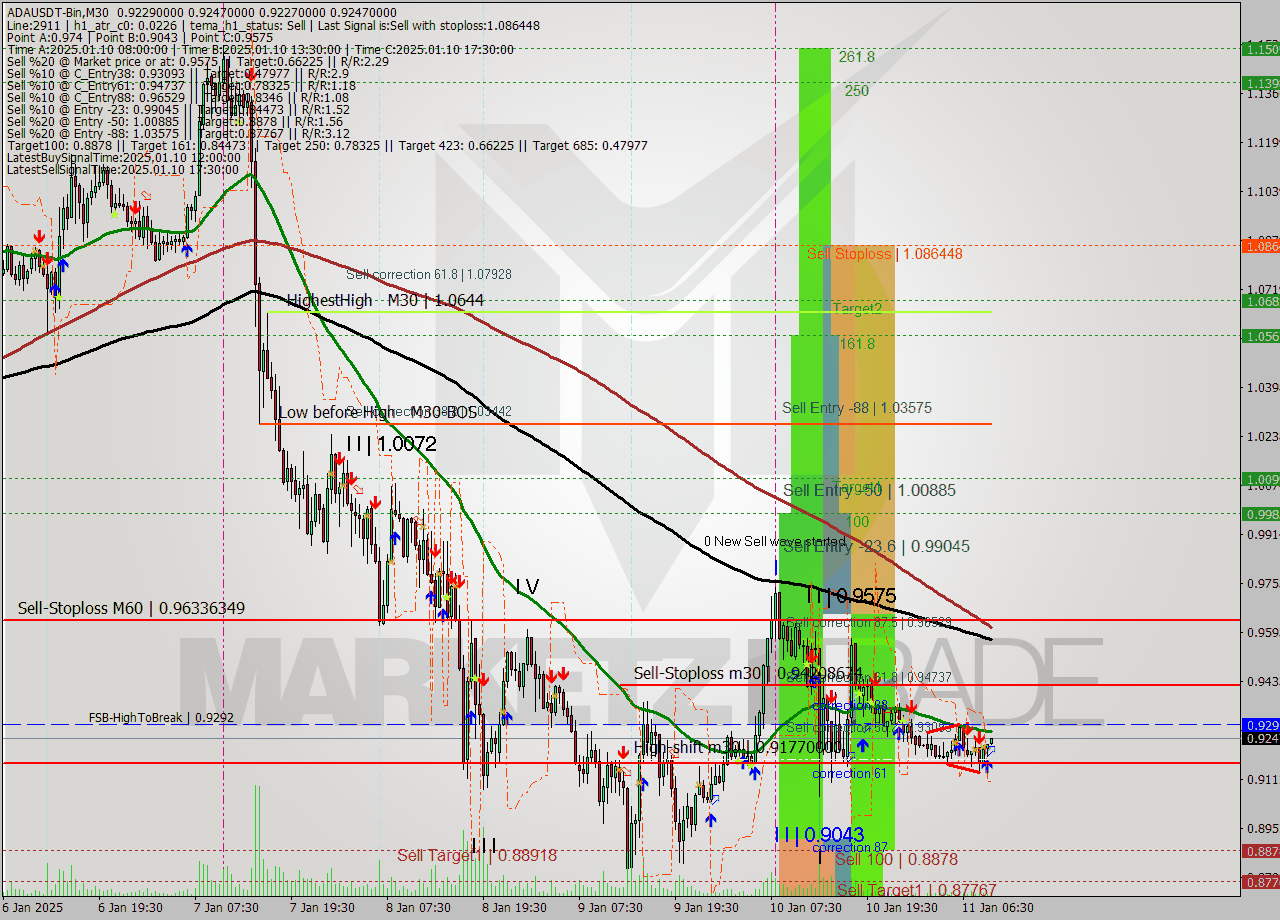Select the LatestBuySignalTime line

pos(125,158)
